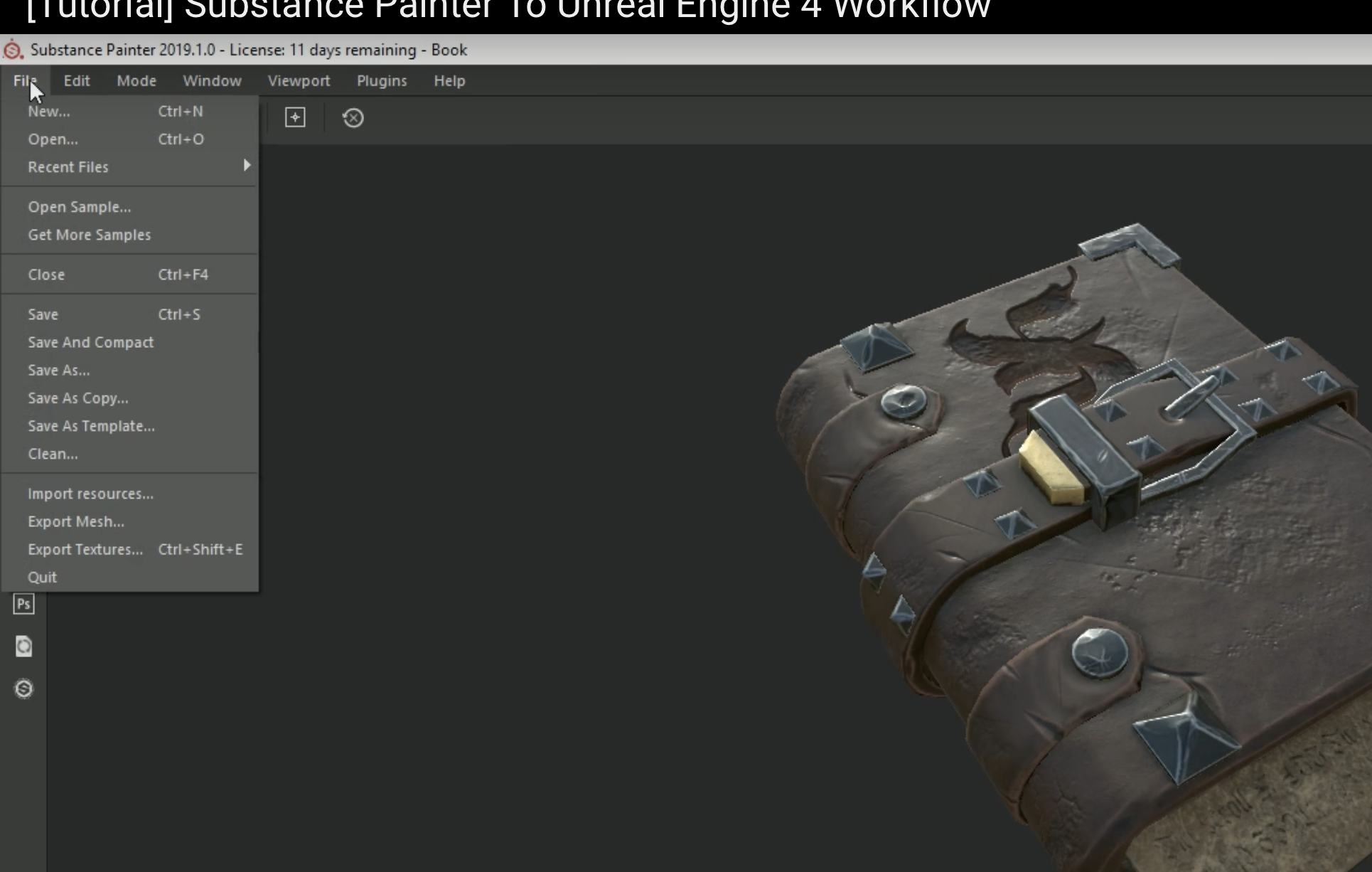The width and height of the screenshot is (1372, 872).
Task: Choose Save As Template option
Action: coord(91,426)
